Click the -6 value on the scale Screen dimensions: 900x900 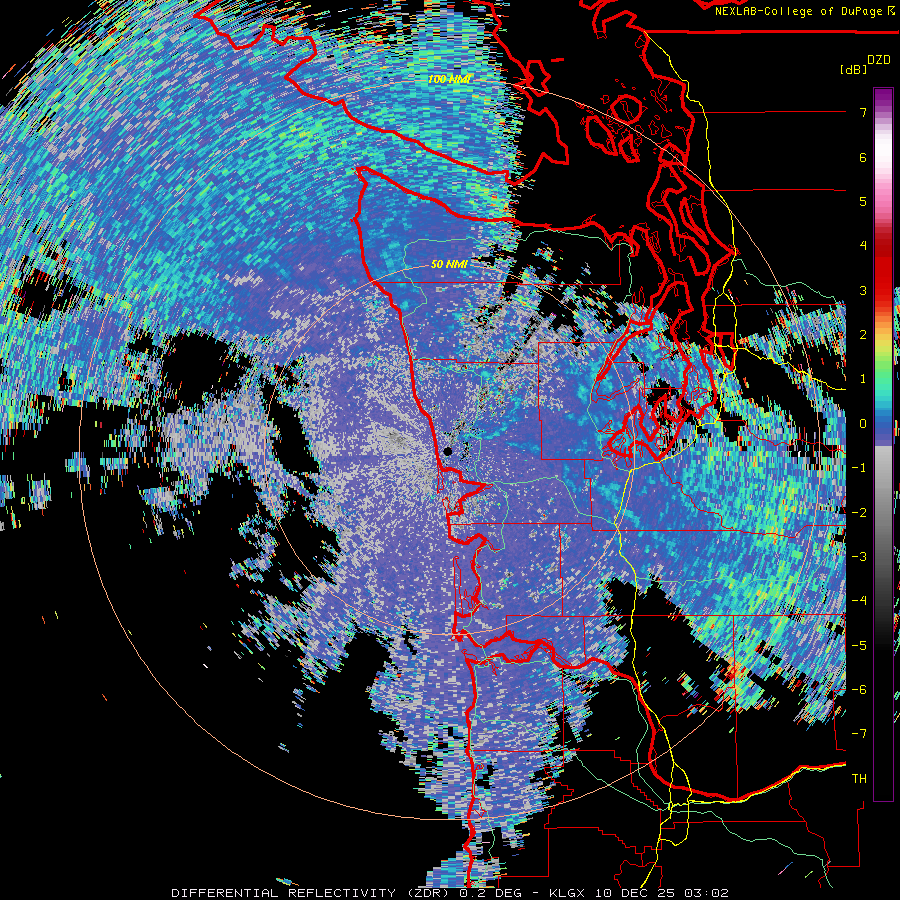click(x=859, y=690)
